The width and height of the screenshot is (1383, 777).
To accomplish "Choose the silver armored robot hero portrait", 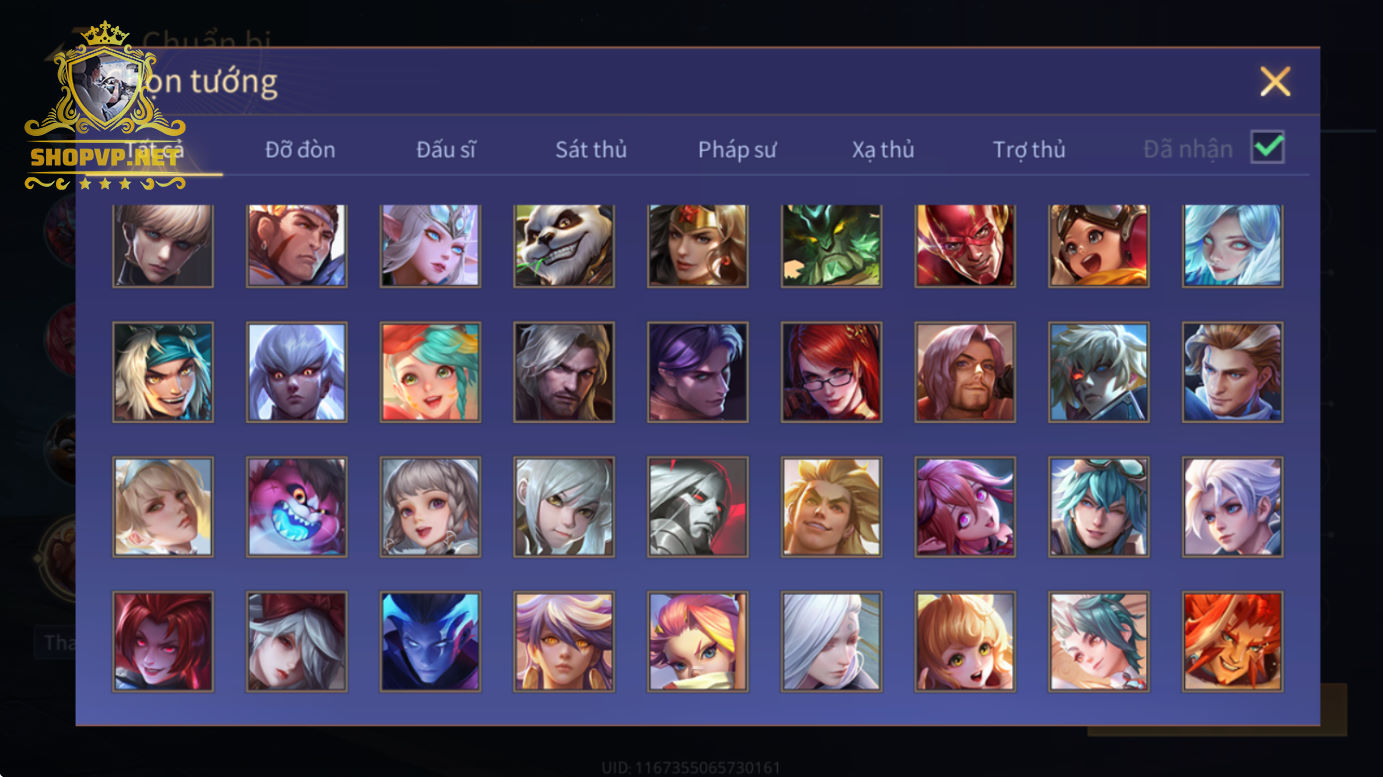I will coord(698,506).
